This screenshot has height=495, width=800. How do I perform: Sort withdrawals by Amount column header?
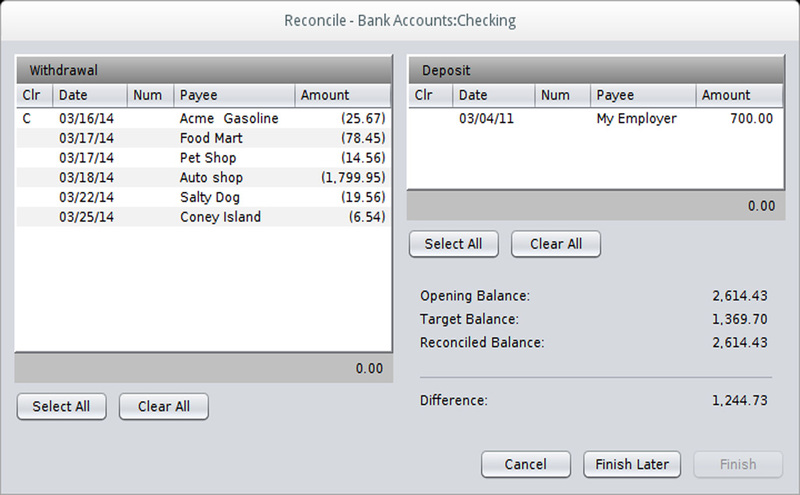343,95
